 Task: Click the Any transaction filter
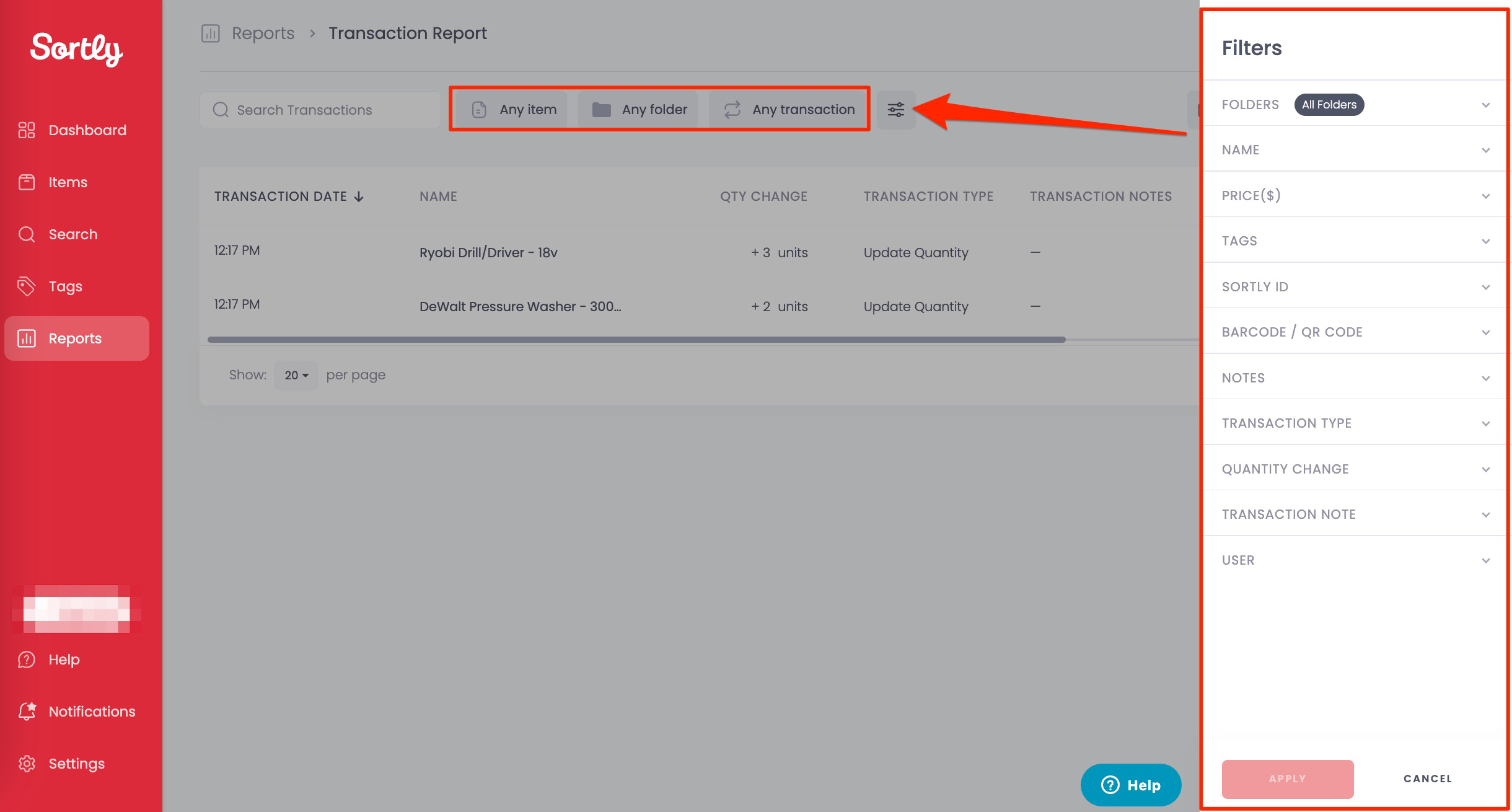click(789, 110)
